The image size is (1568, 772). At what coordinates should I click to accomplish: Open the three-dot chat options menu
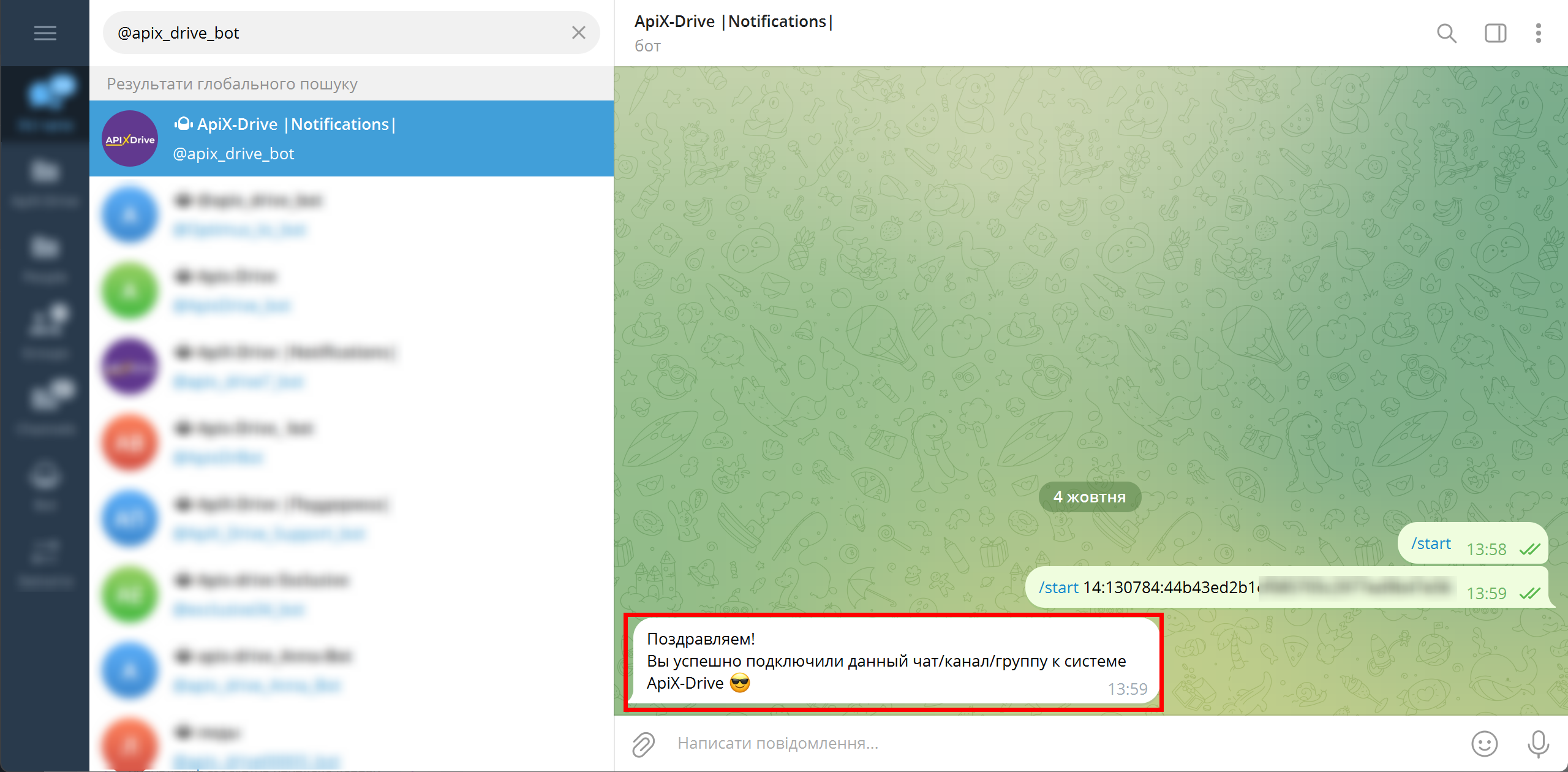[1538, 33]
